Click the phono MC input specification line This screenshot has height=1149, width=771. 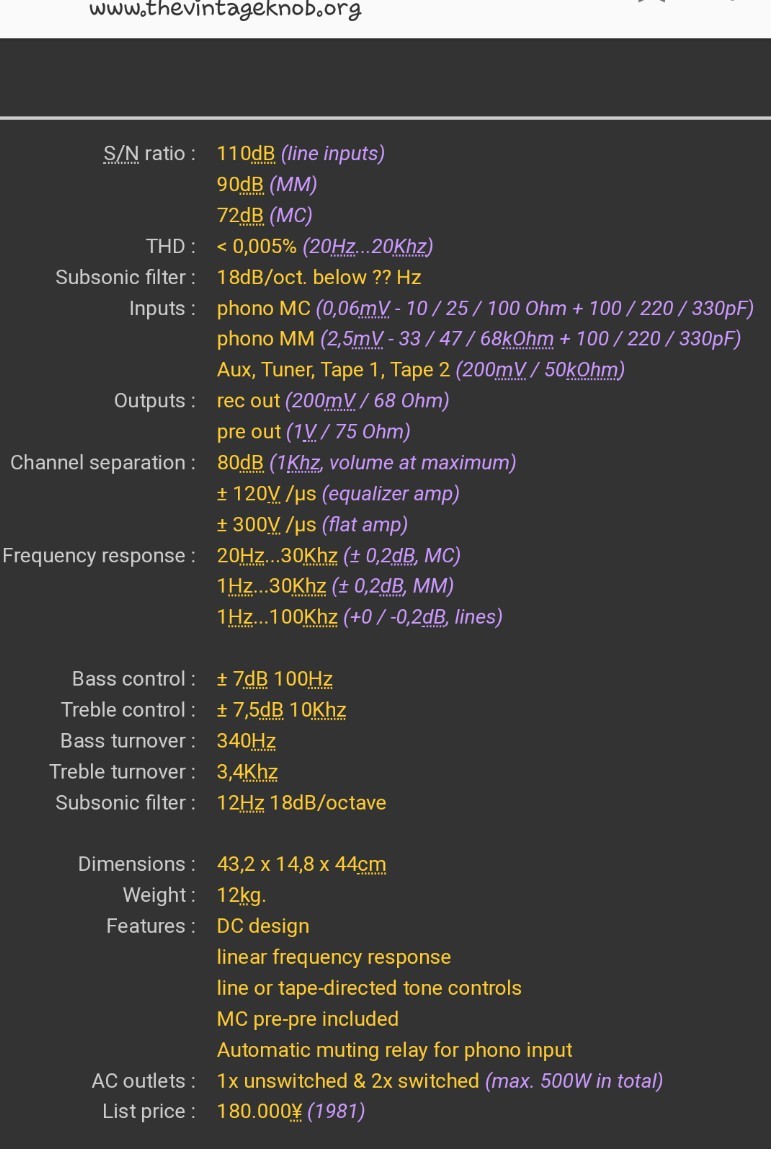[485, 308]
